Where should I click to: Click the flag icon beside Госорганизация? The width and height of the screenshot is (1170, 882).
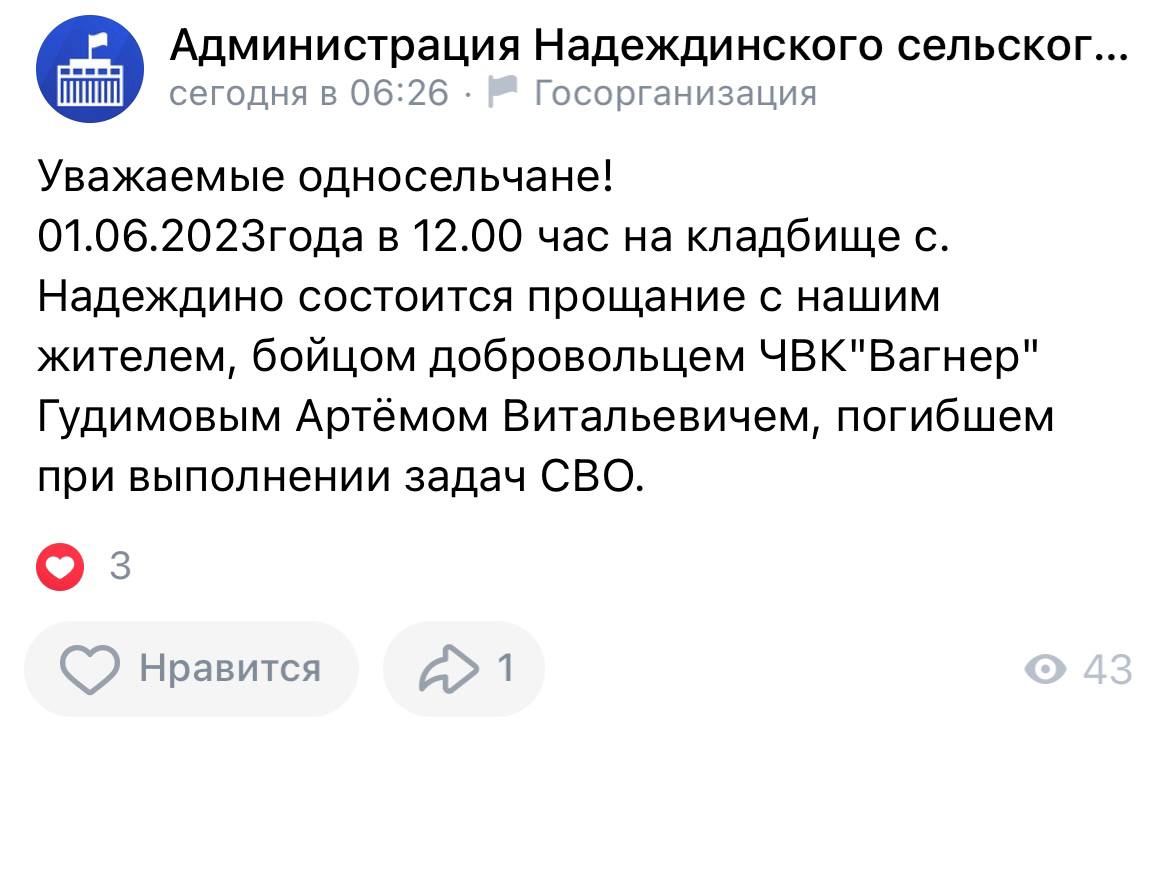[503, 93]
